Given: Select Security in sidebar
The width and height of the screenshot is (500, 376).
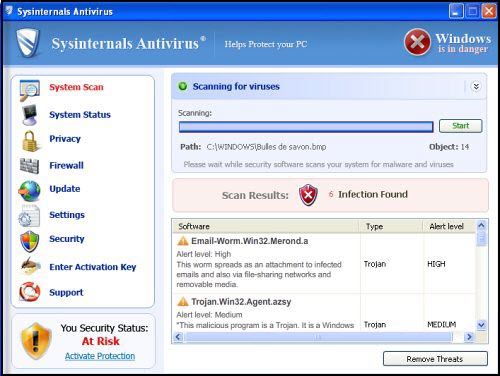Looking at the screenshot, I should (67, 239).
